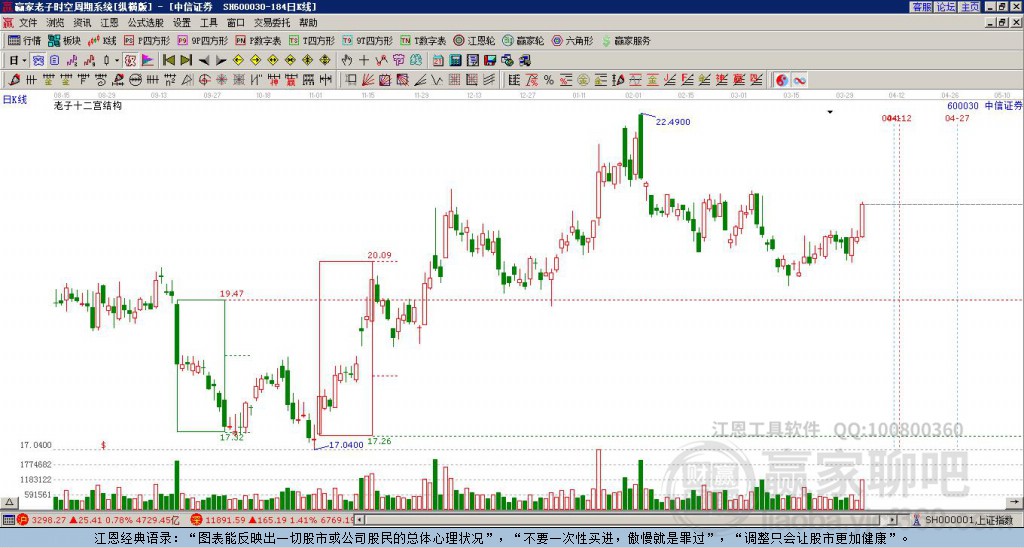Open the 交易委托 menu
The image size is (1024, 548).
point(272,23)
